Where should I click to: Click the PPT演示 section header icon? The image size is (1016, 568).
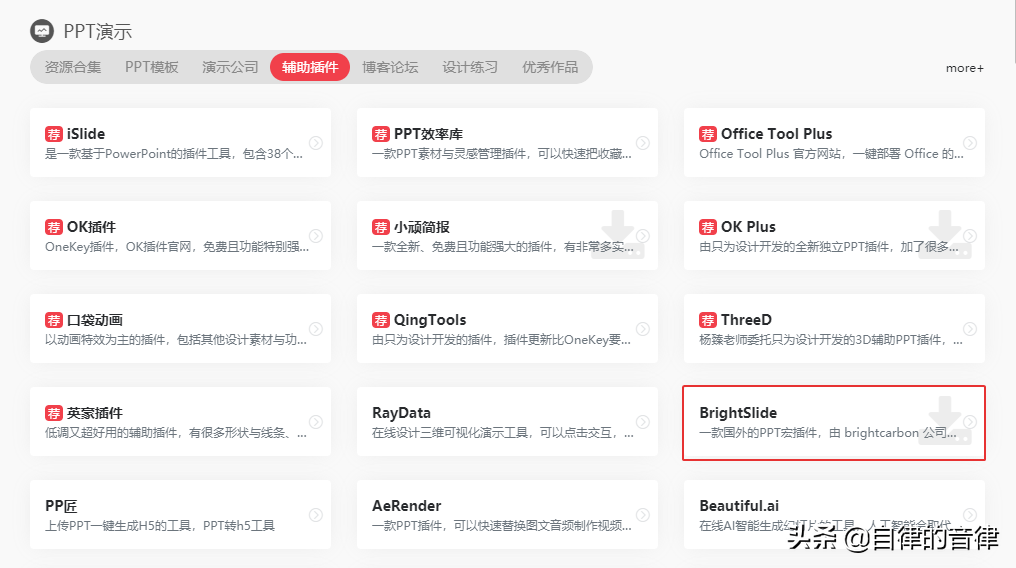tap(42, 31)
